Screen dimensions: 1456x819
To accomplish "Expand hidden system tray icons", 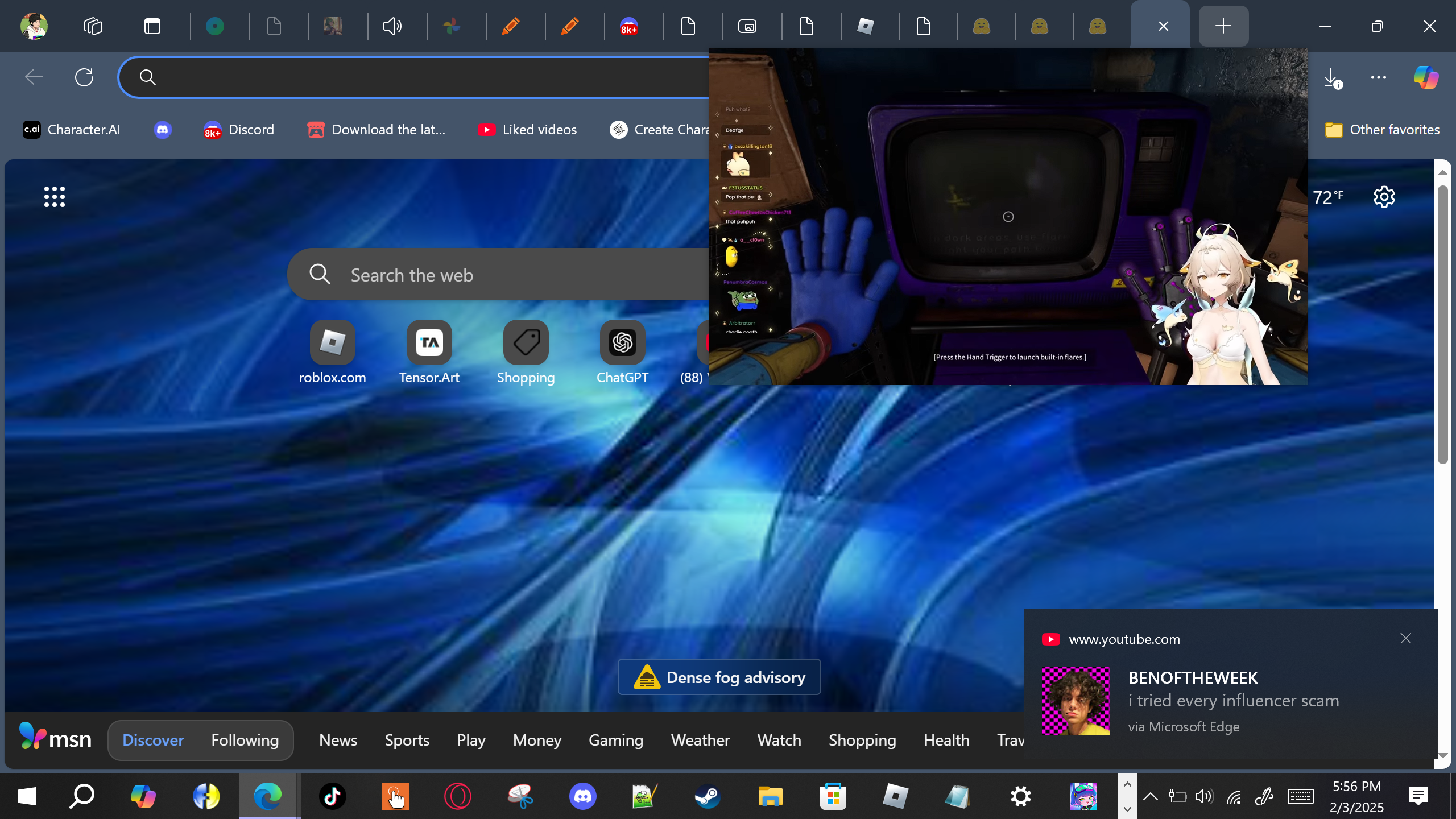I will [1151, 796].
